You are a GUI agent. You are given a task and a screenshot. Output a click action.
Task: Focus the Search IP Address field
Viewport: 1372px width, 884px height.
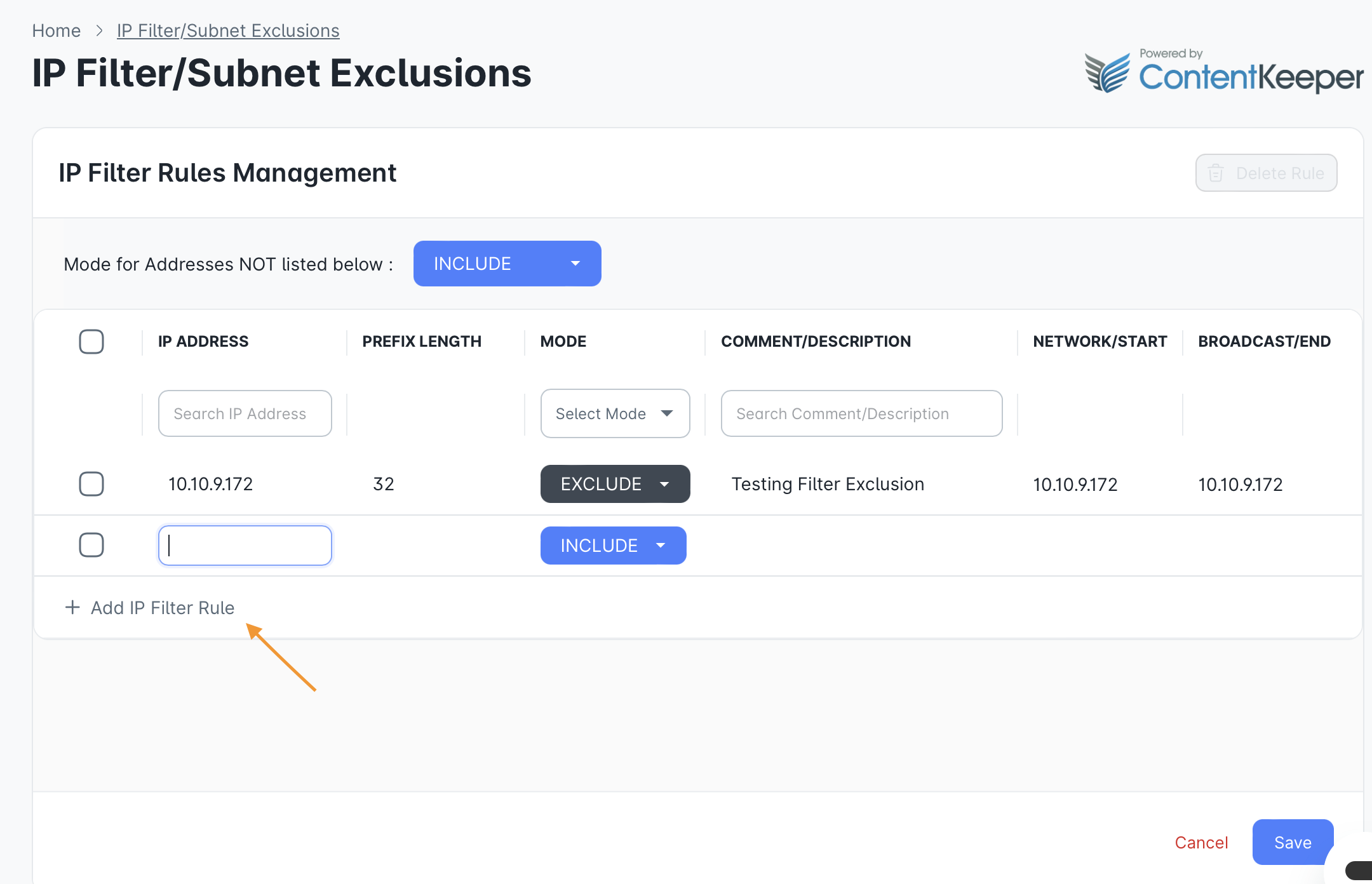point(245,413)
